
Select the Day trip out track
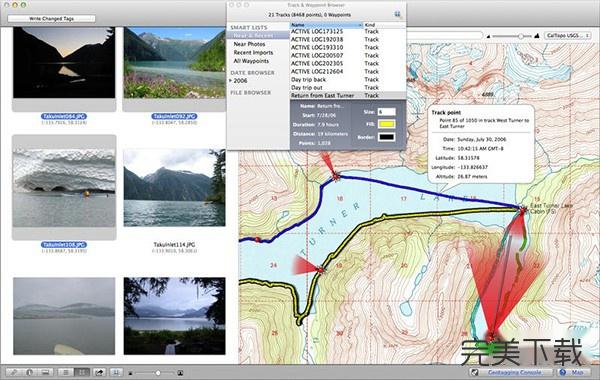click(347, 88)
